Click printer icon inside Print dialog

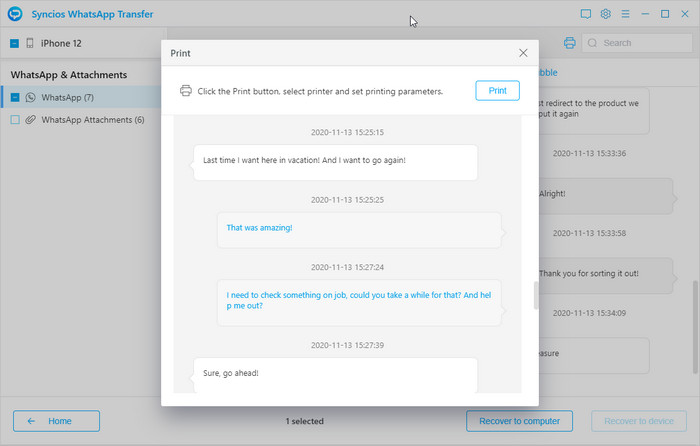pos(186,91)
